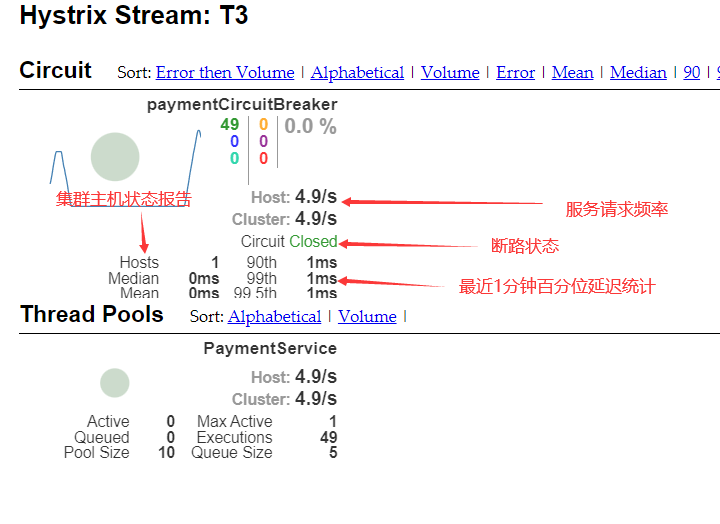Click the Median 0ms latency value
This screenshot has height=524, width=720.
tap(204, 279)
